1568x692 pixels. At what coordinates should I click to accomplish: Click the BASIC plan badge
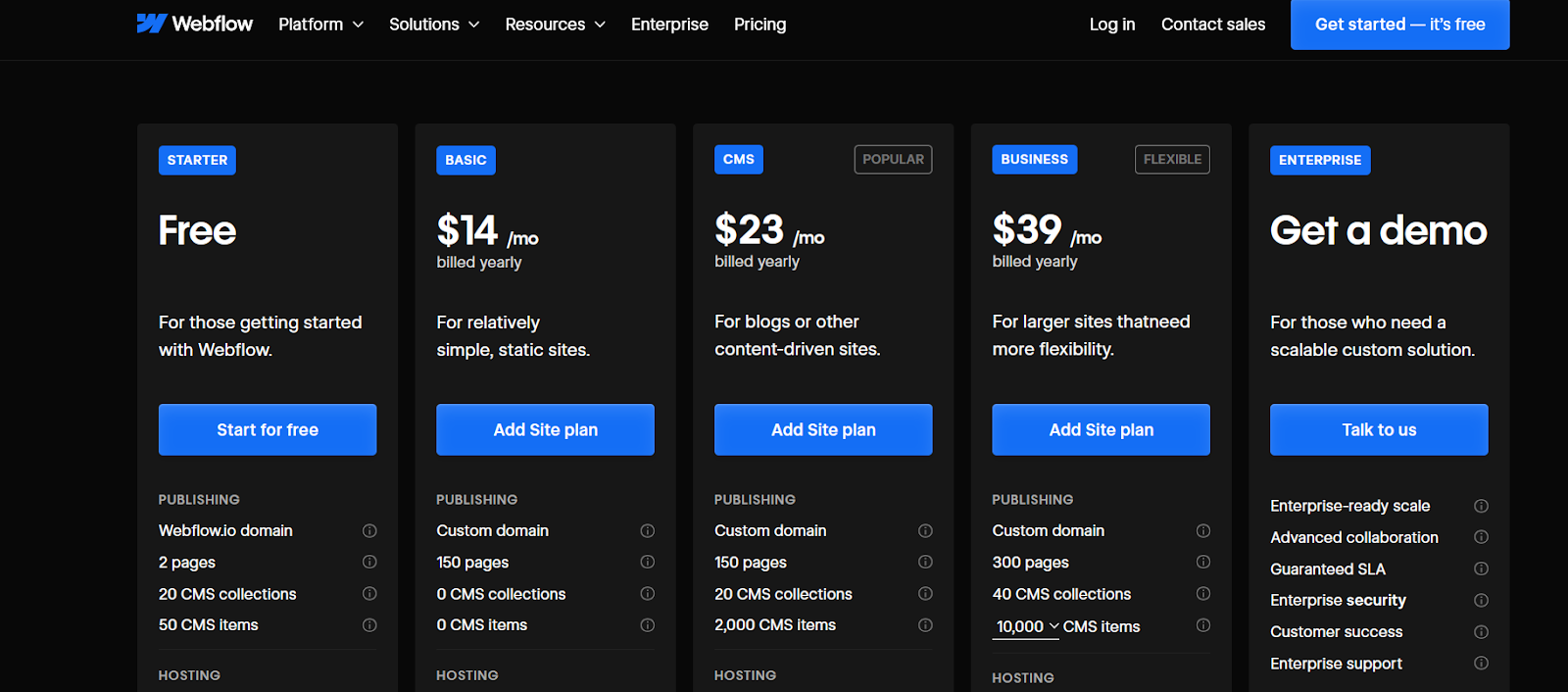pyautogui.click(x=465, y=160)
